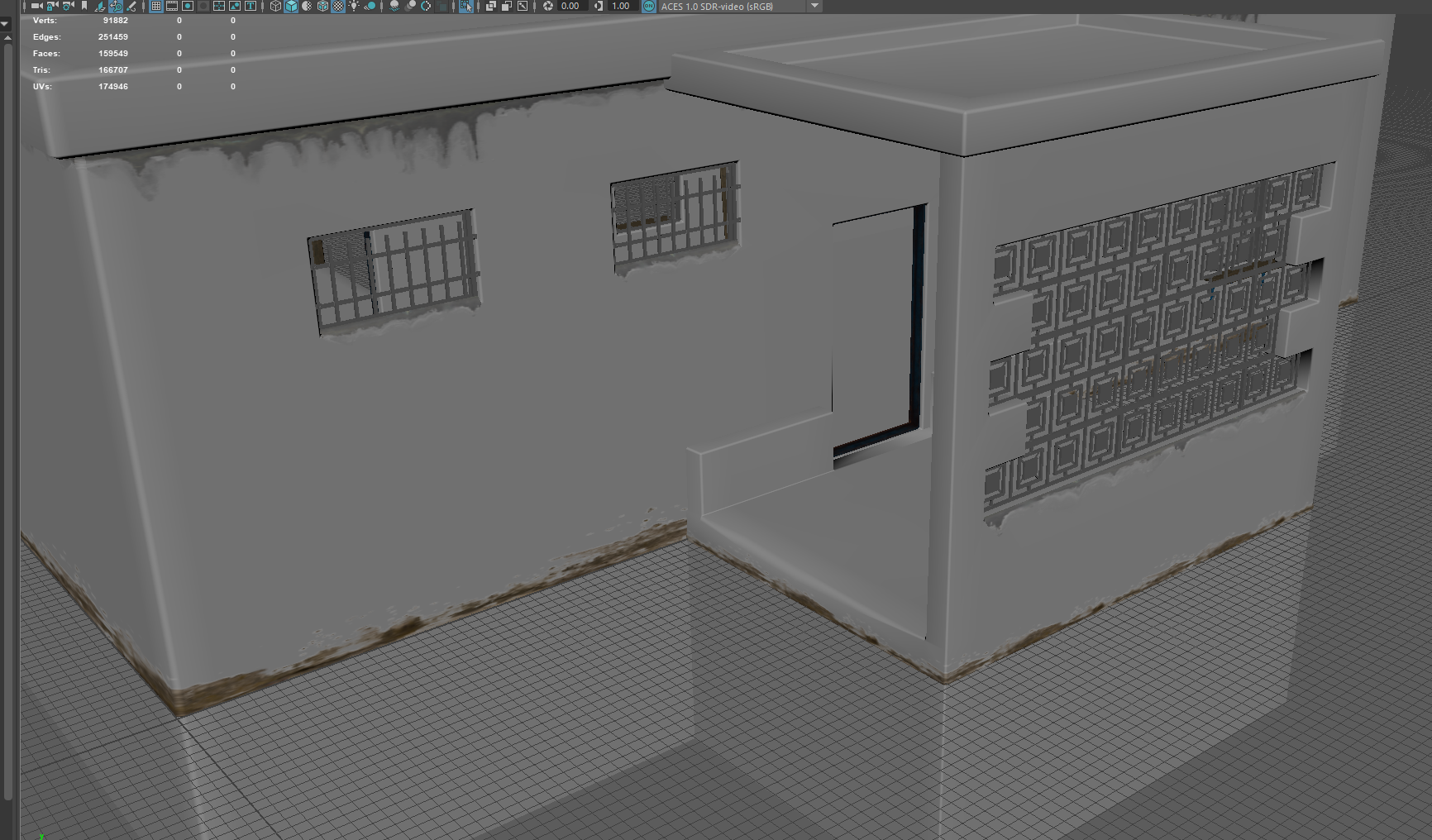Viewport: 1432px width, 840px height.
Task: Open Camera Attributes via the gear camera icon
Action: tap(68, 6)
